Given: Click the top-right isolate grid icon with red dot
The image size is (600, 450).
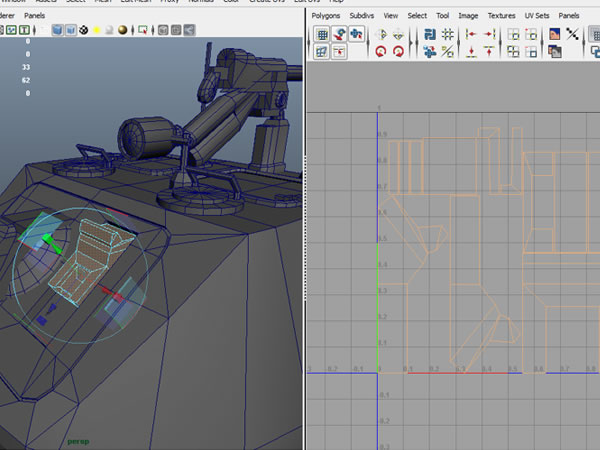Looking at the screenshot, I should pos(531,34).
